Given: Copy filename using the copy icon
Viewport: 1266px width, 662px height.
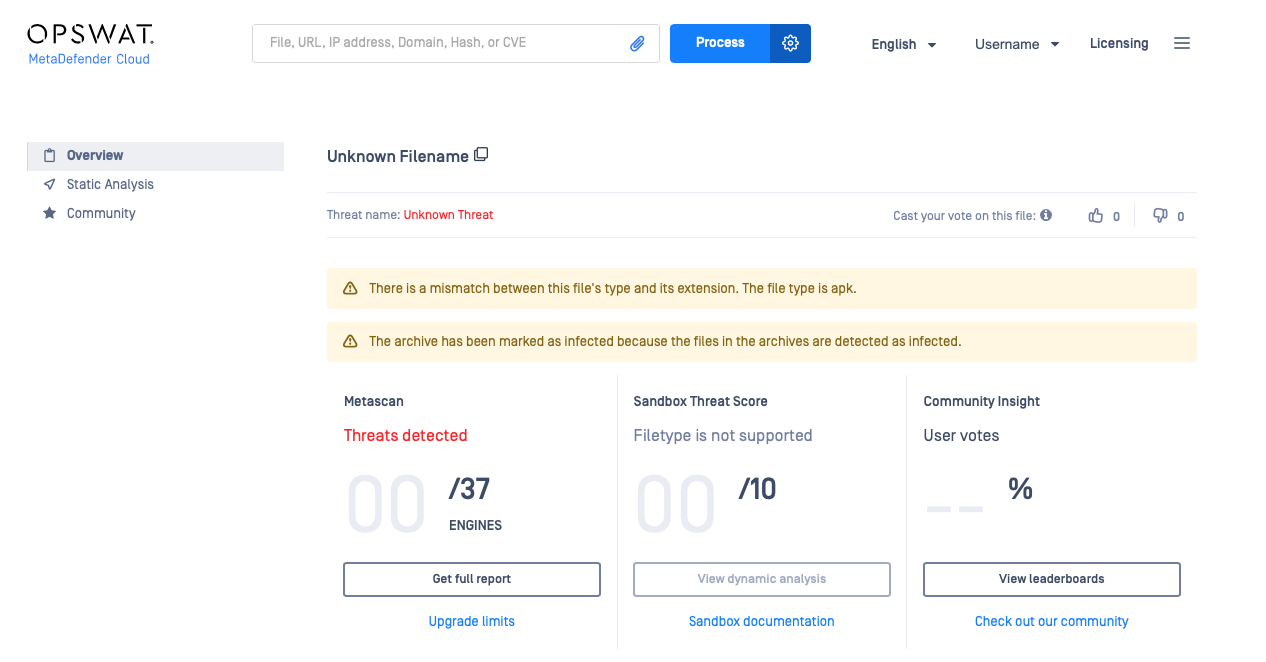Looking at the screenshot, I should 481,154.
